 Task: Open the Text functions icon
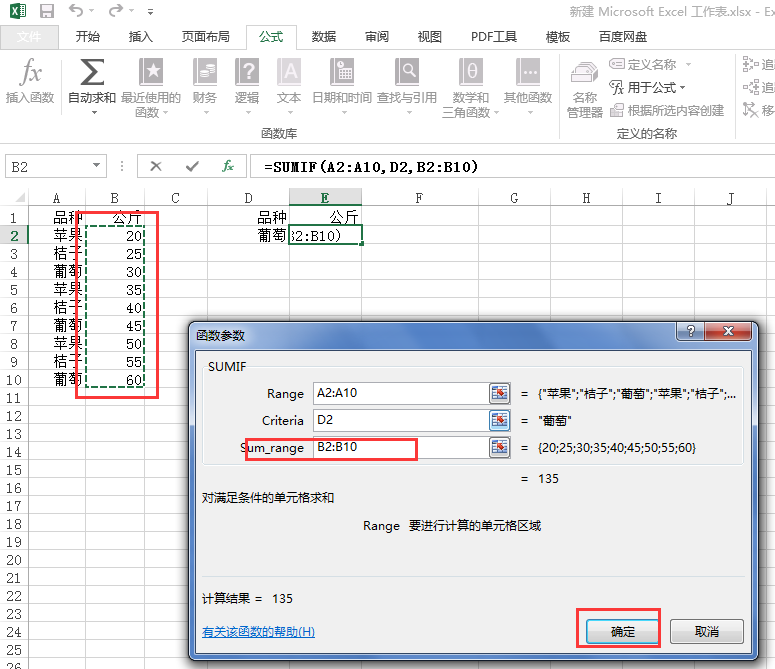click(x=289, y=72)
